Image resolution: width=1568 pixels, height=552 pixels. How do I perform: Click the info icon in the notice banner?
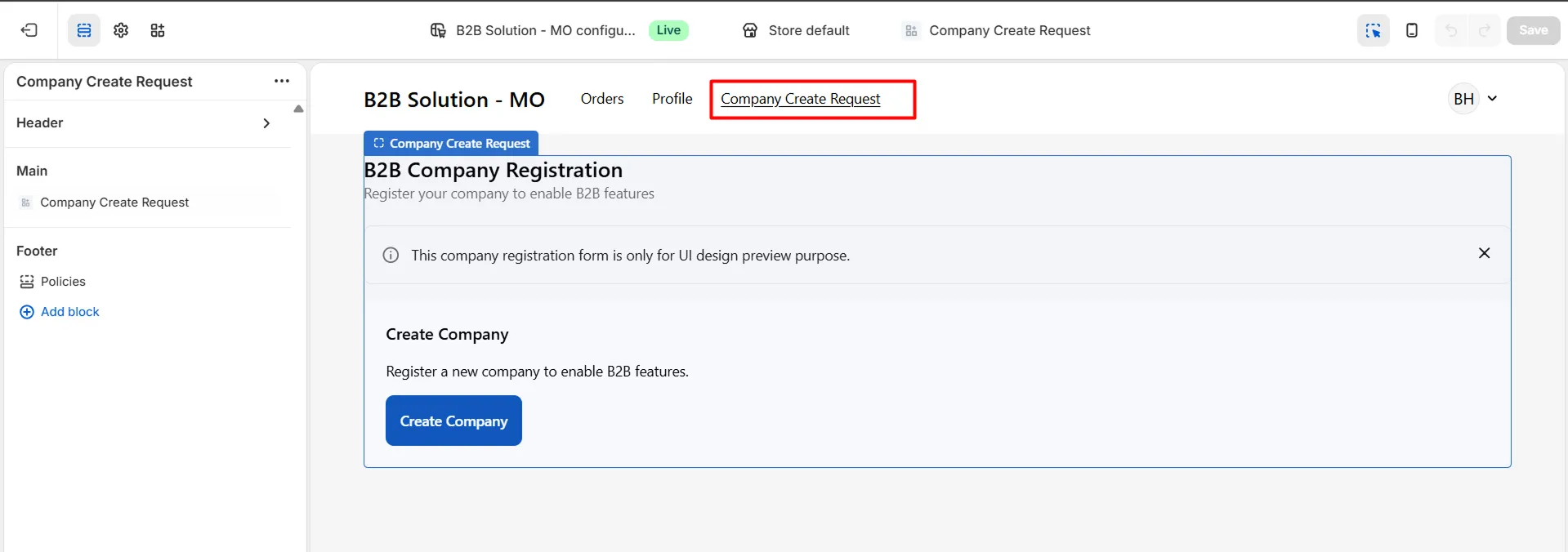click(391, 256)
